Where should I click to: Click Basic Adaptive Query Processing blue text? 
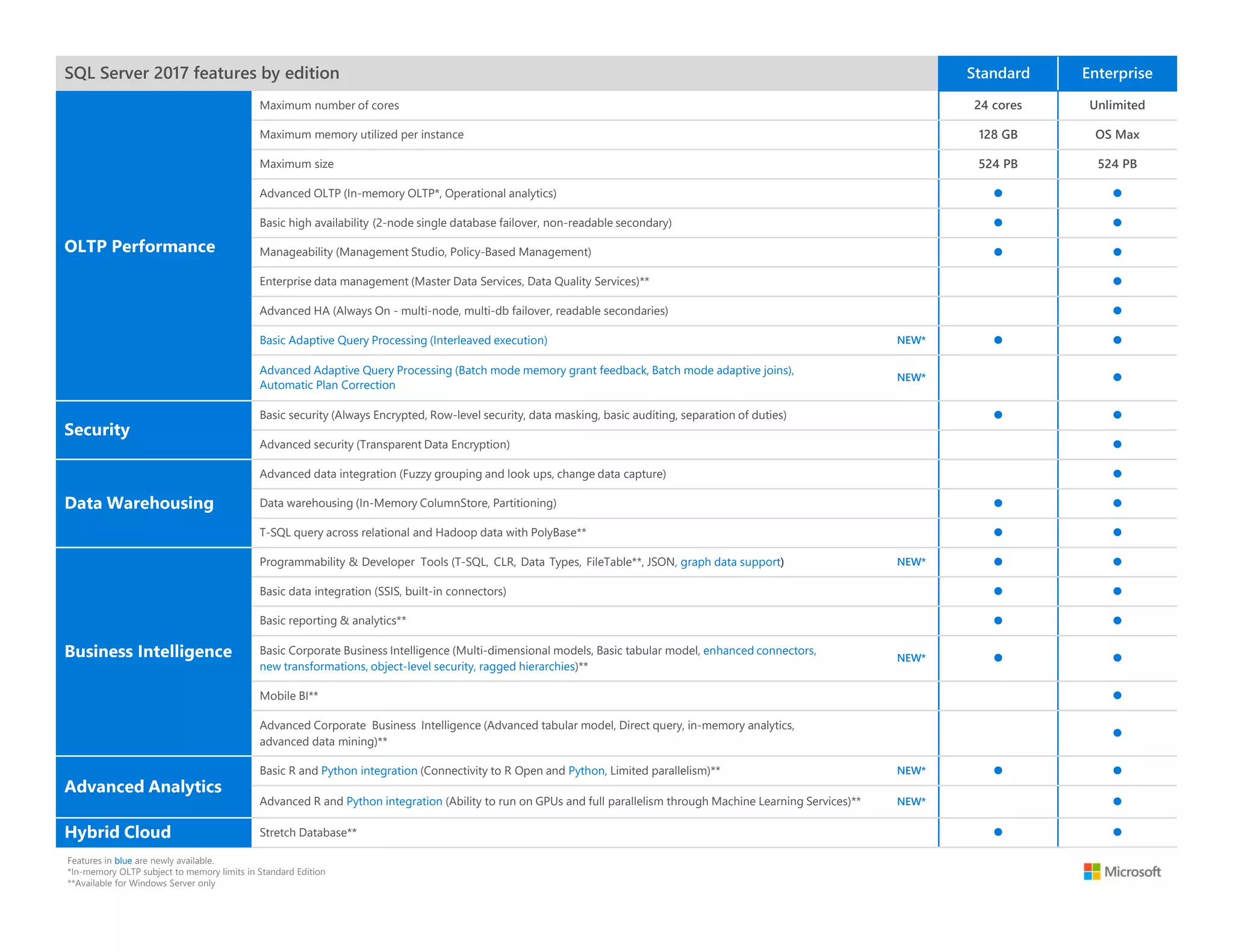[x=403, y=340]
